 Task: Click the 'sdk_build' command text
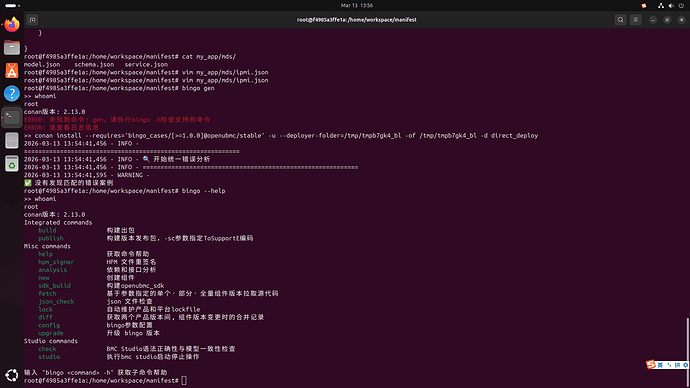[x=54, y=286]
